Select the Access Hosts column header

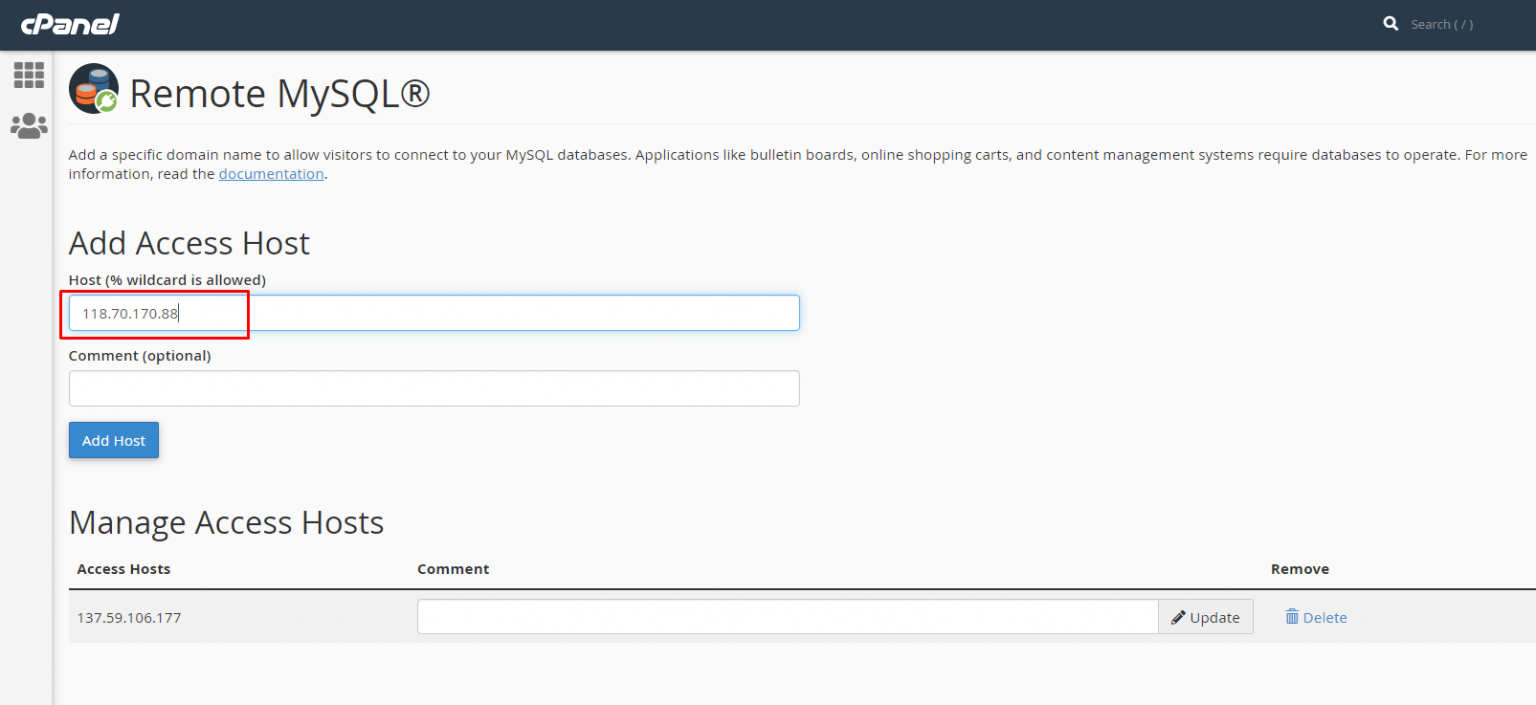click(123, 569)
